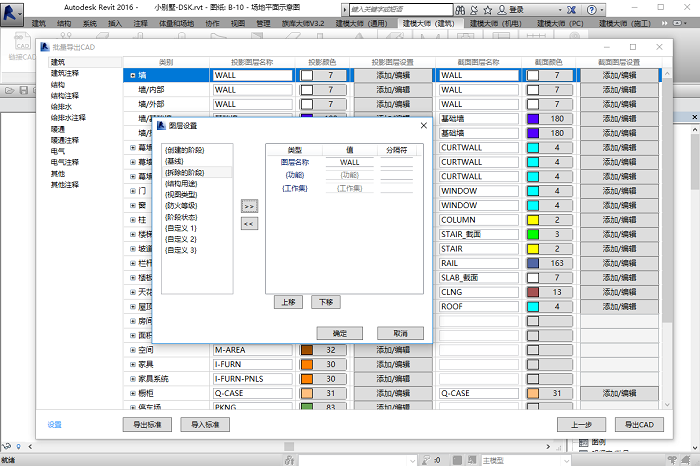Click the editing requests icon in status bar
The height and width of the screenshot is (466, 700).
coord(427,460)
